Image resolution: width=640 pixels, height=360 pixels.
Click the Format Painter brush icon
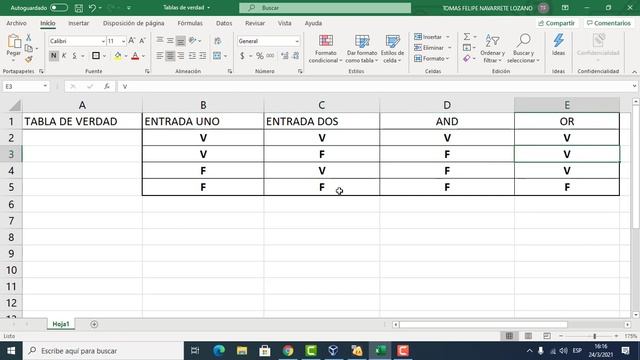click(x=29, y=60)
